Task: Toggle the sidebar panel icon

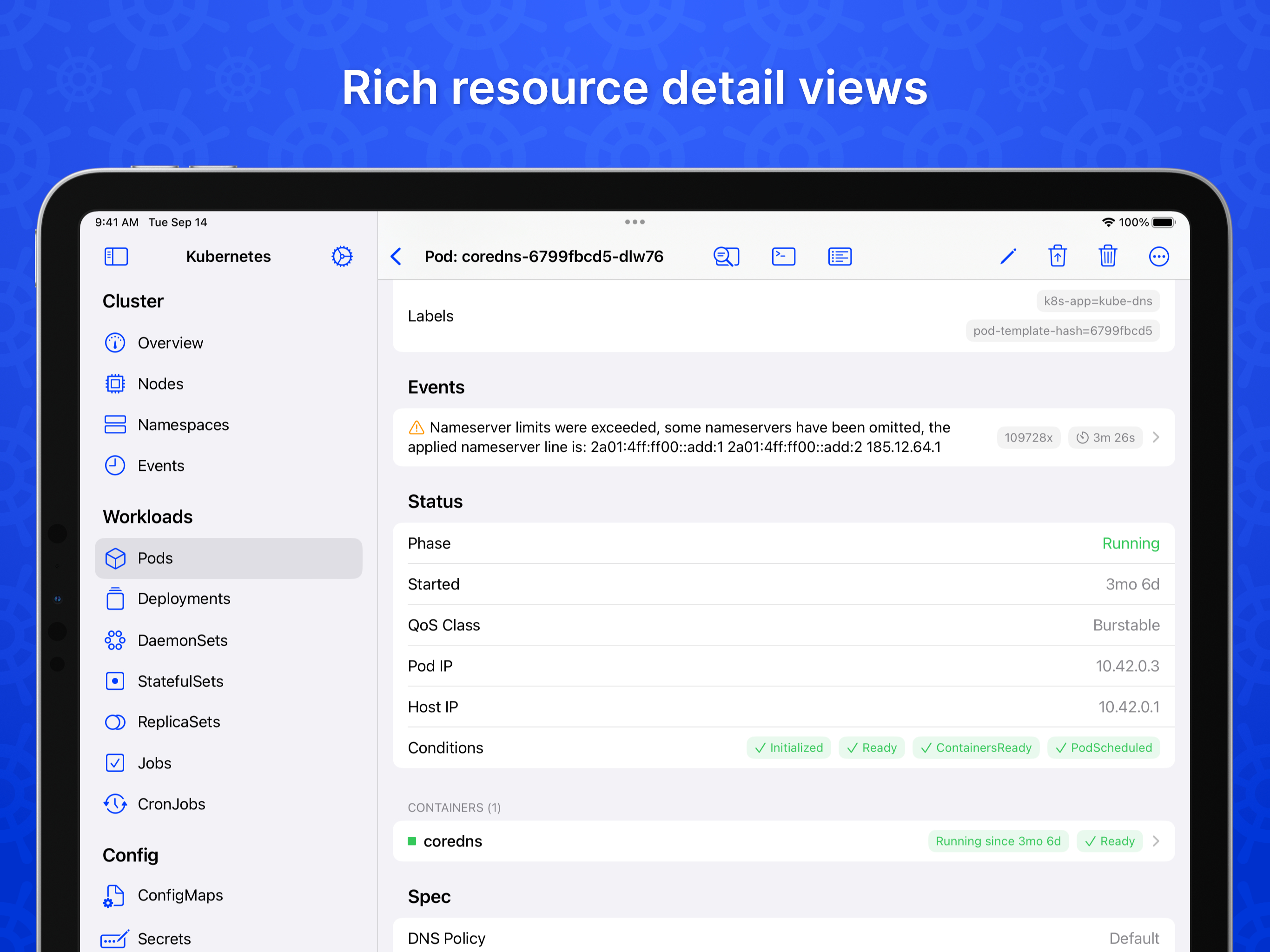Action: point(116,256)
